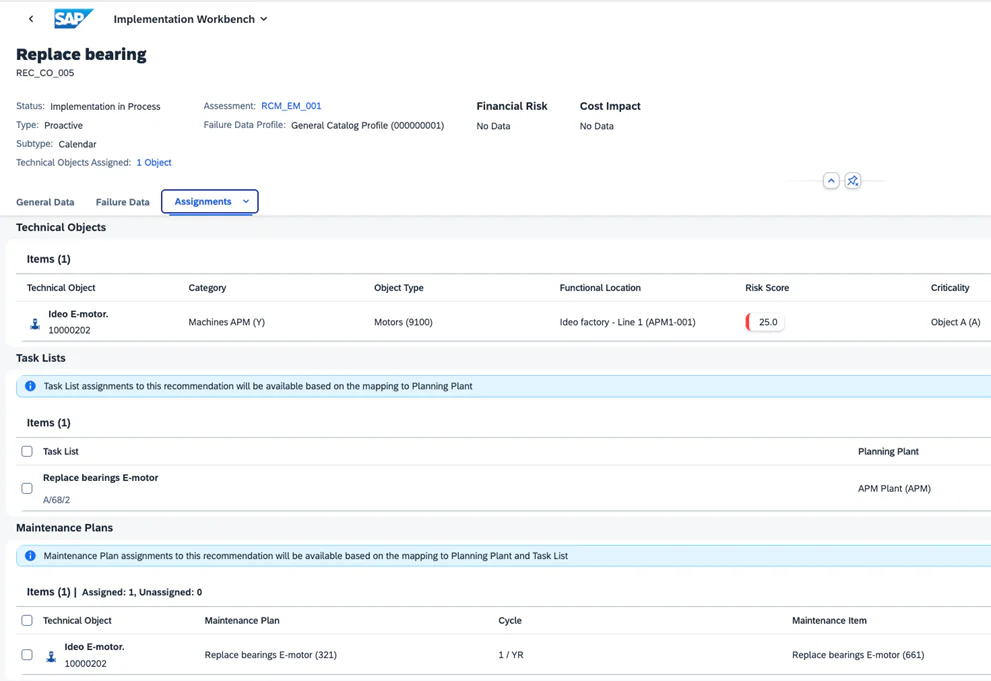Select Replace bearings E-motor (661) maintenance item
This screenshot has height=681, width=991.
click(x=858, y=655)
